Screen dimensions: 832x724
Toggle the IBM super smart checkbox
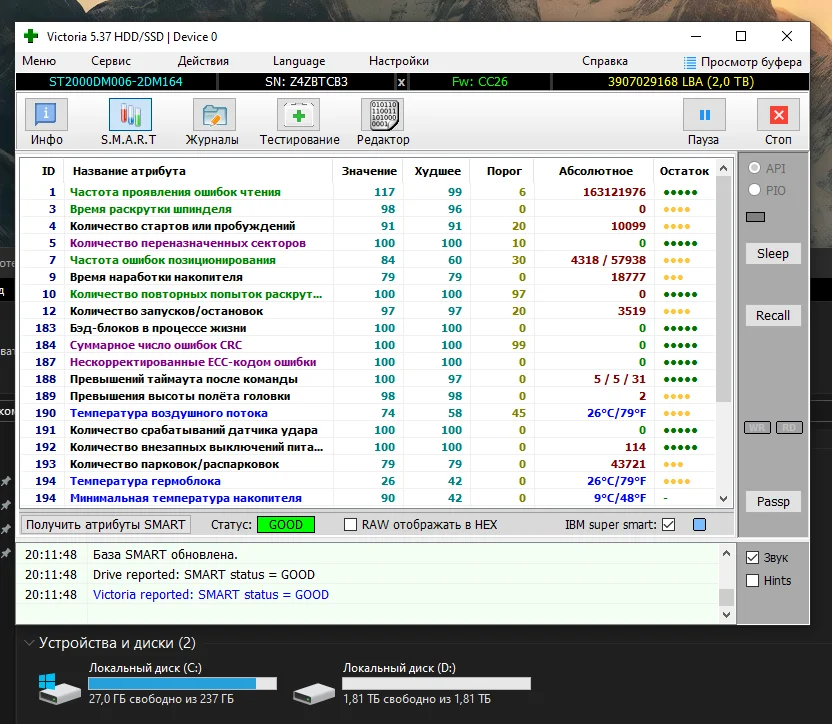(669, 524)
